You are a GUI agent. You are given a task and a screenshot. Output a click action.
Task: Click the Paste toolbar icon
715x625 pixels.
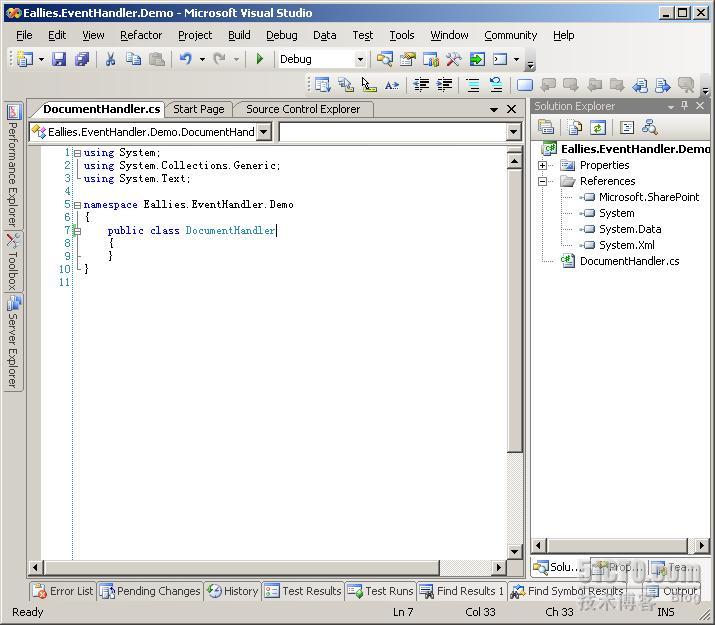(156, 59)
